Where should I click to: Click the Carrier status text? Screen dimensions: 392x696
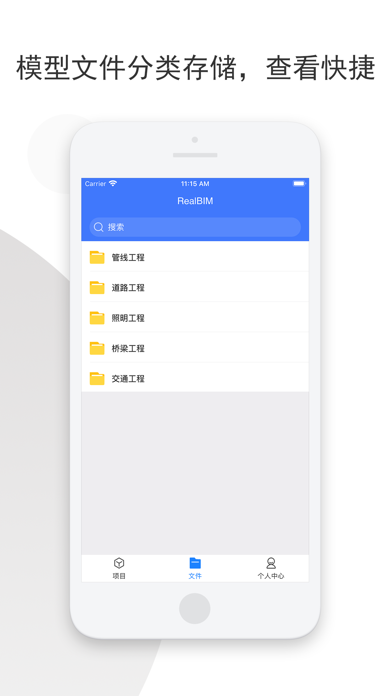tap(95, 184)
